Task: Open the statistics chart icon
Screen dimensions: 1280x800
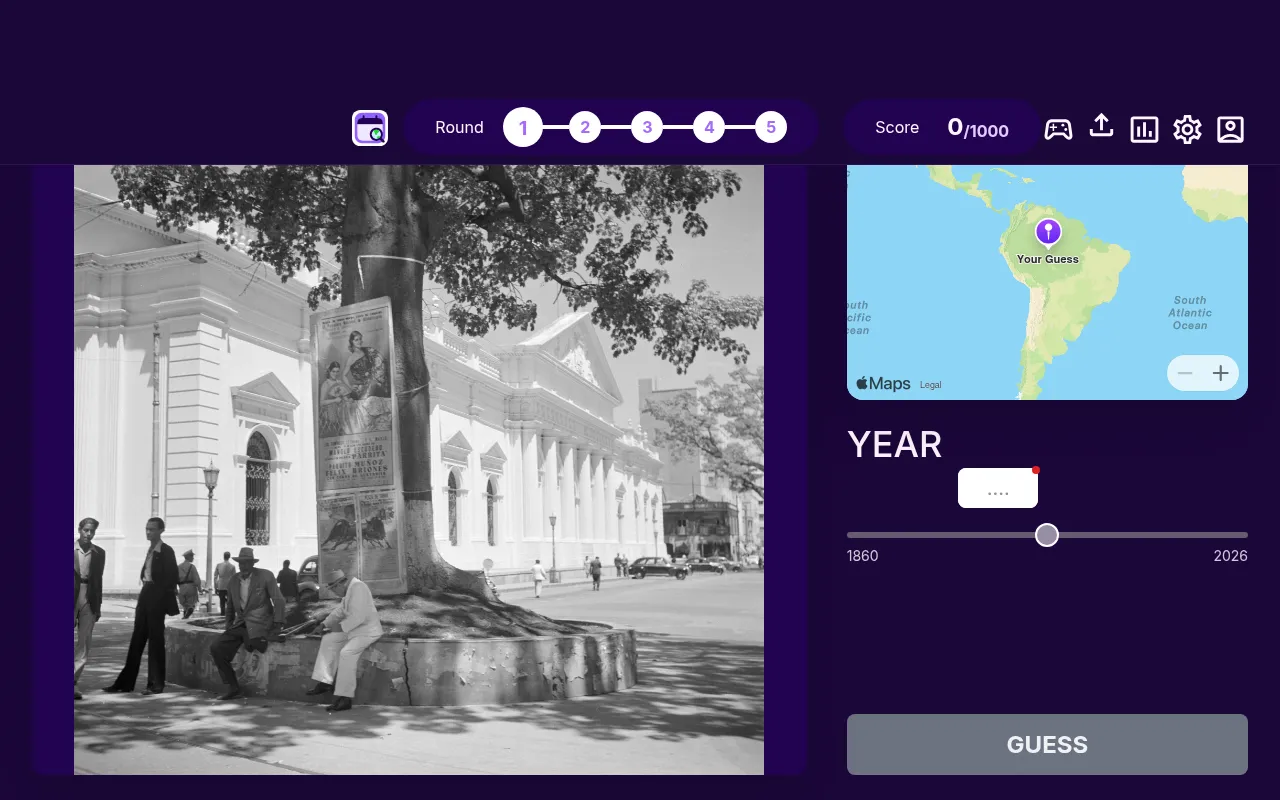Action: click(x=1144, y=128)
